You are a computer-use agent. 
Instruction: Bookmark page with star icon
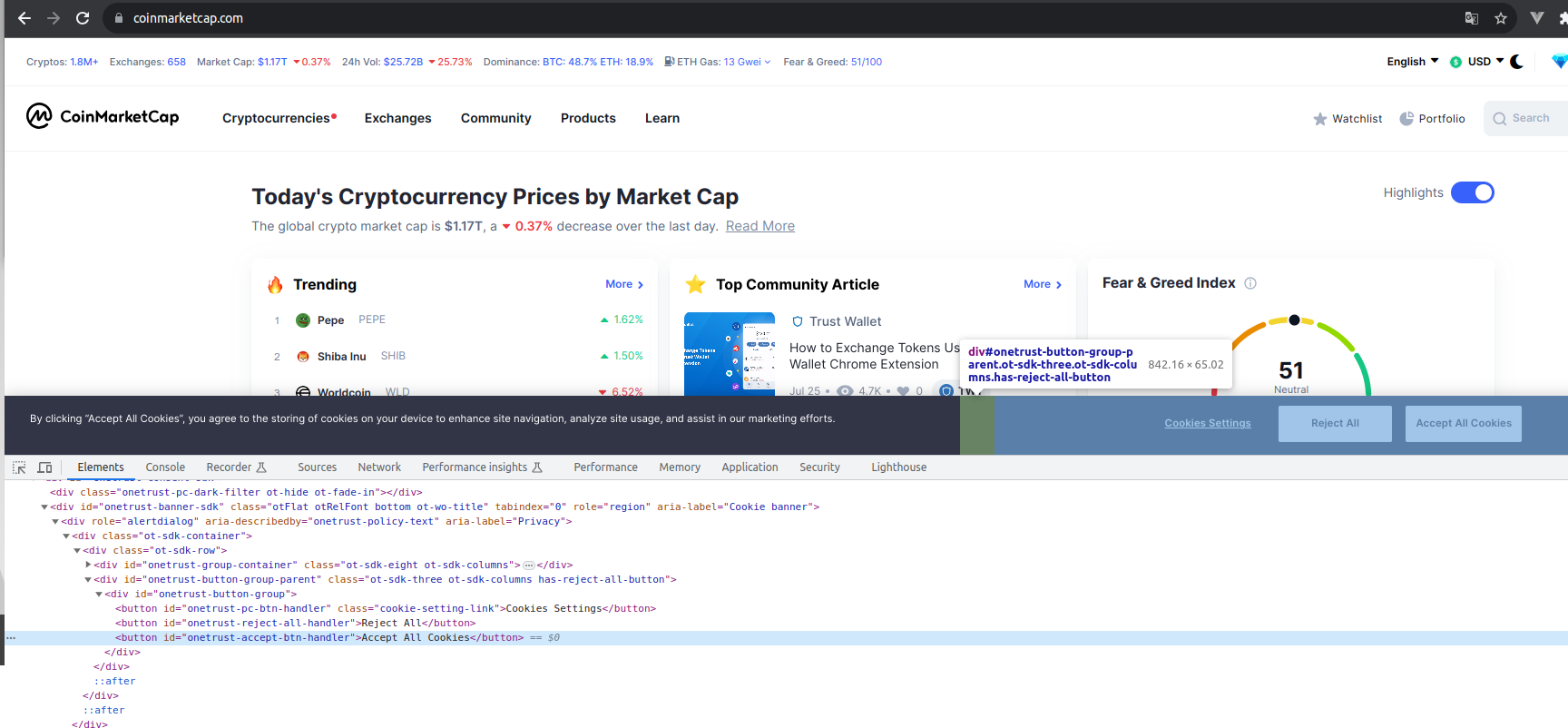[x=1501, y=18]
